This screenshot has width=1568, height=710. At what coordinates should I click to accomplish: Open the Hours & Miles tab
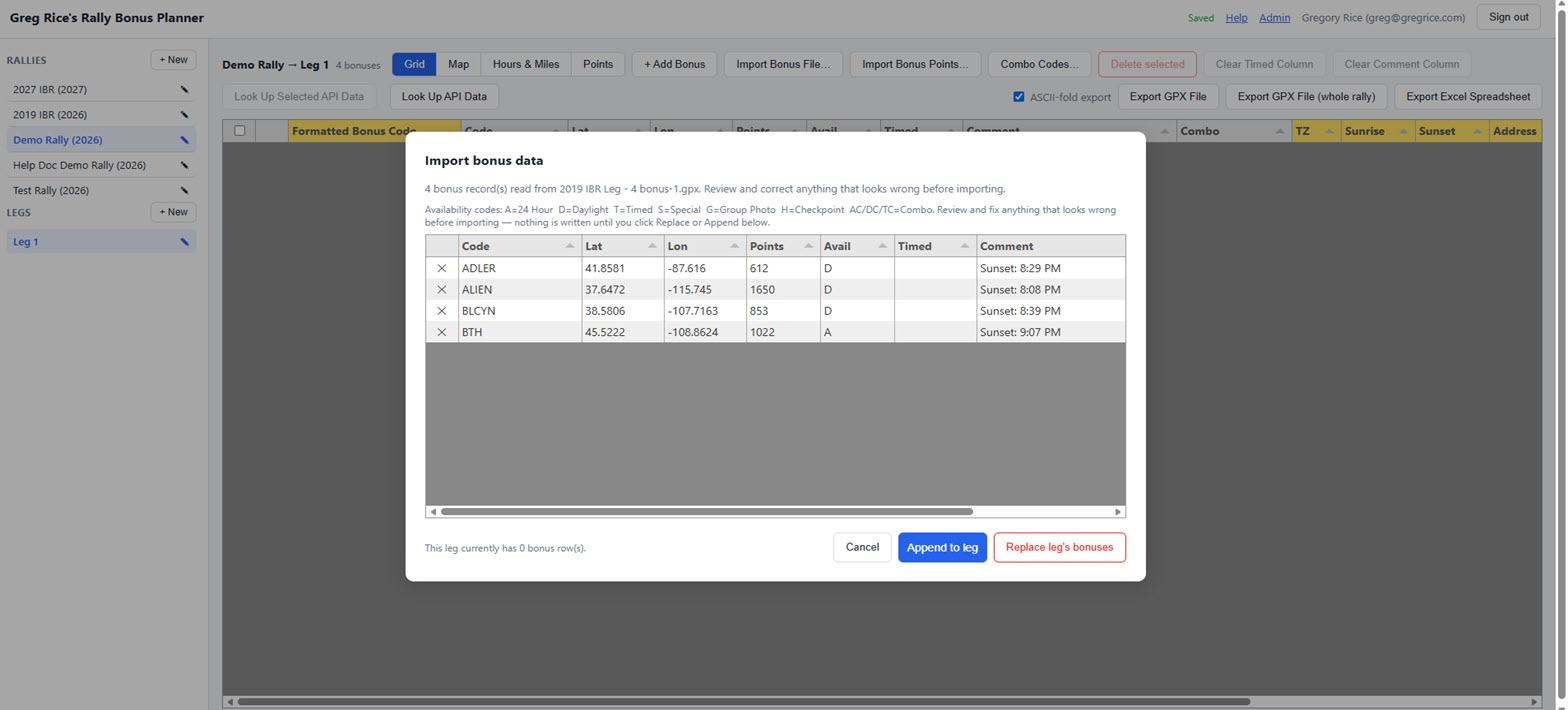[526, 64]
